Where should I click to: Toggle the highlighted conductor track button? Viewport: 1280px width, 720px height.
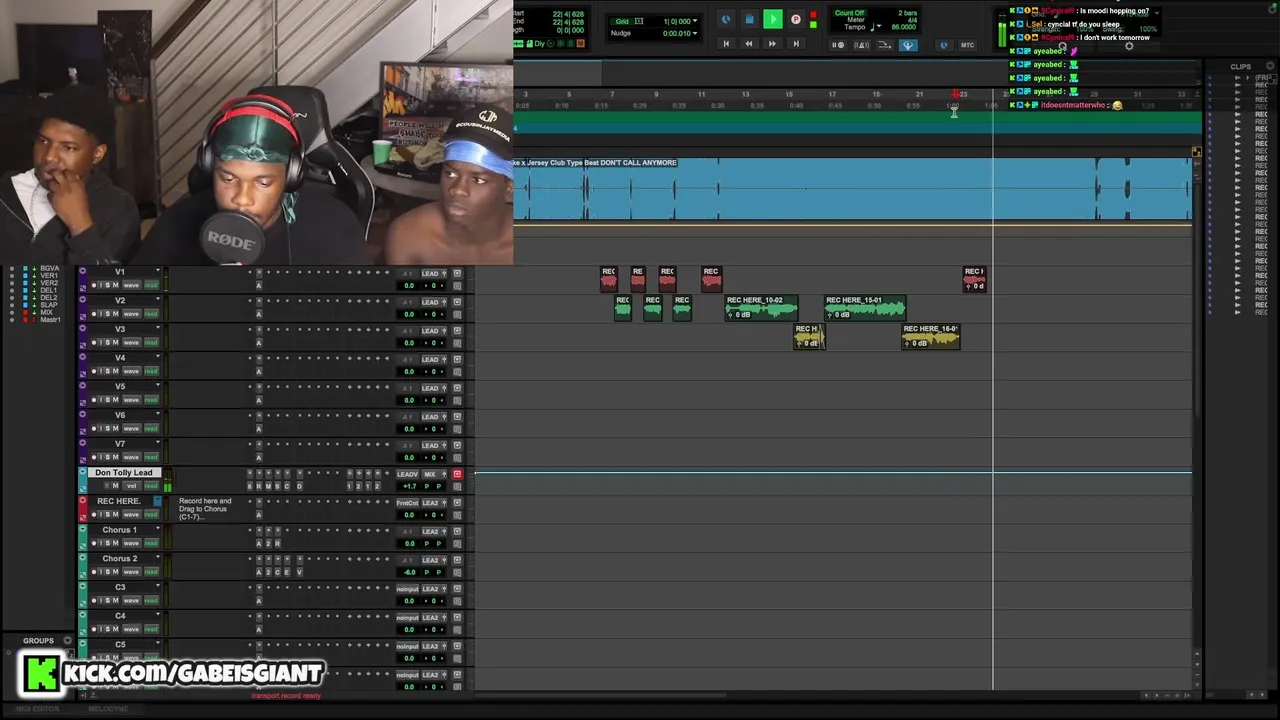pos(908,45)
